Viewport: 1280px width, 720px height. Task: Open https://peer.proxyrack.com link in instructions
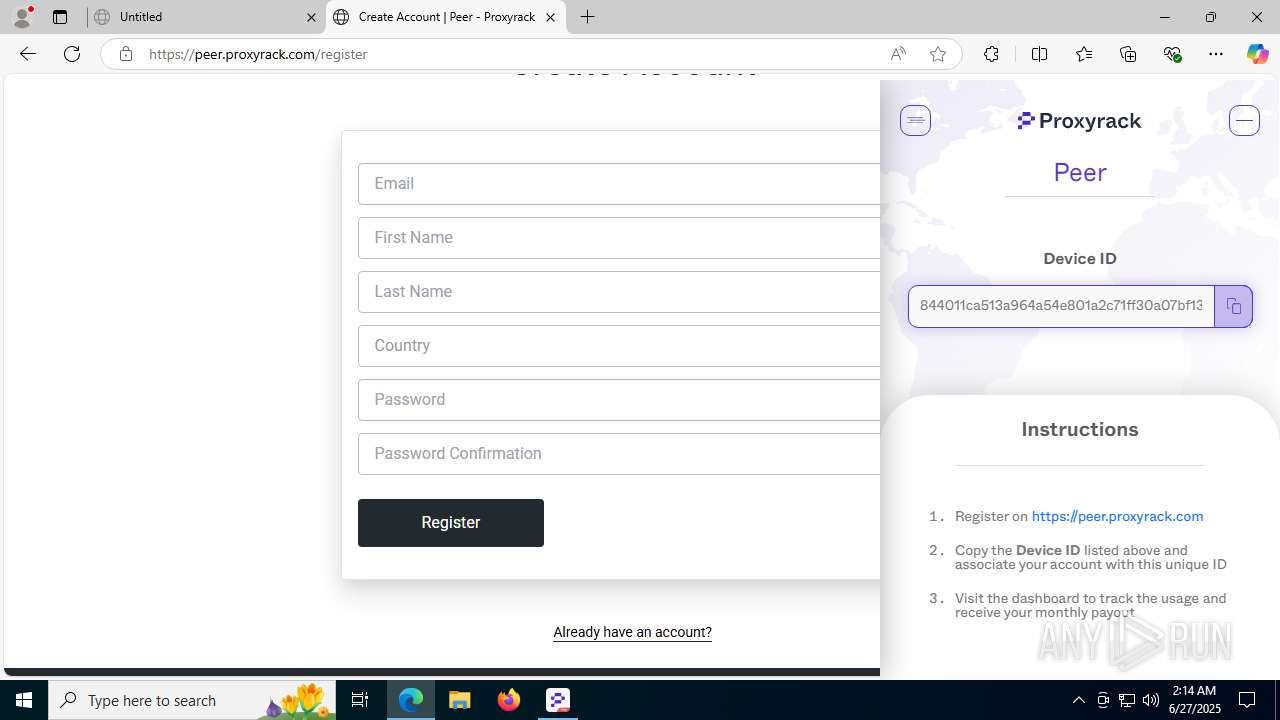[1117, 516]
